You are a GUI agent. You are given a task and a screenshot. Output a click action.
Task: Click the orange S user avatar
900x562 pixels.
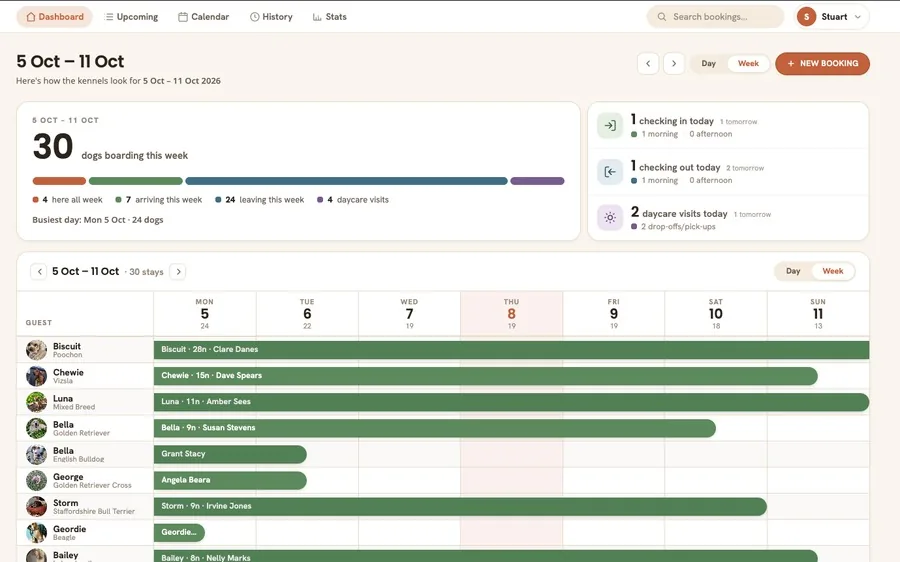[806, 17]
